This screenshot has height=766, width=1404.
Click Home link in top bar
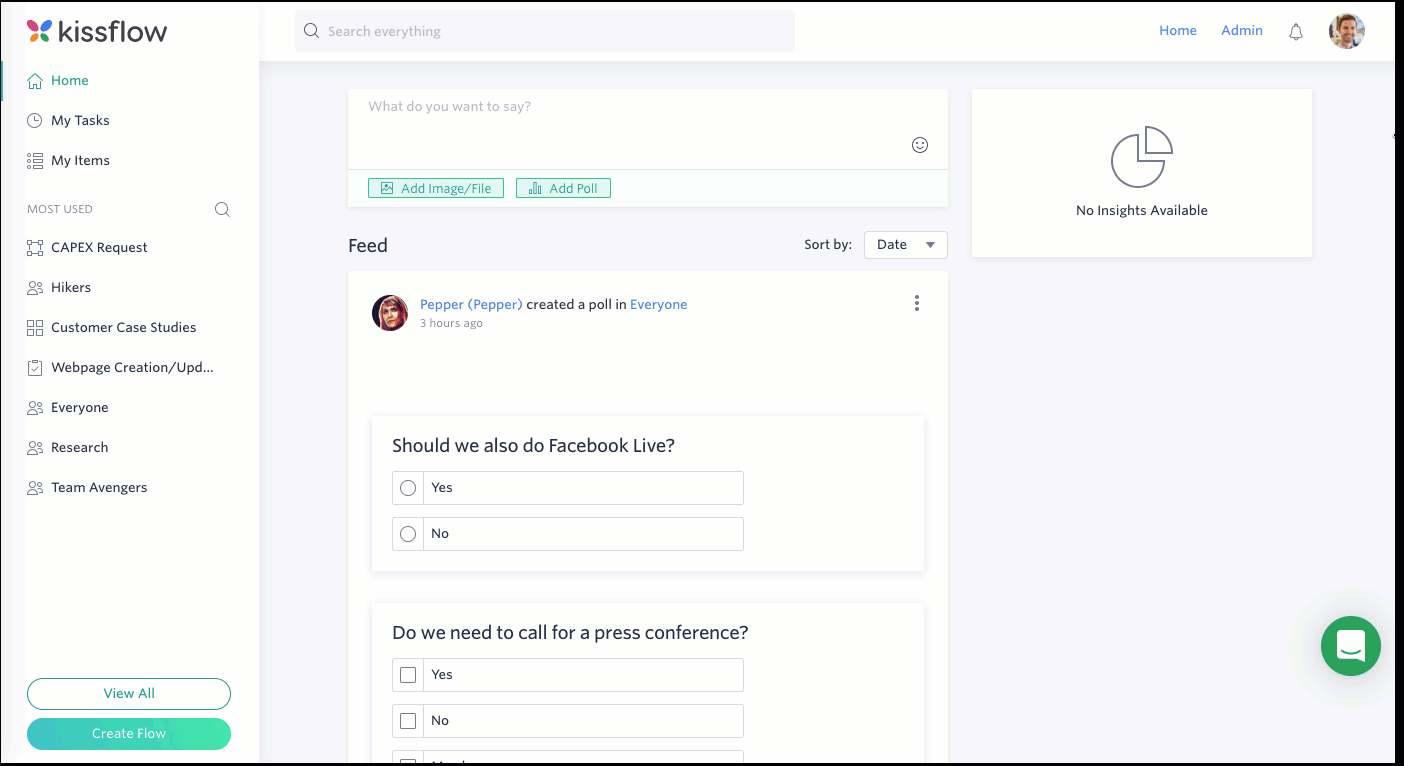click(x=1178, y=31)
